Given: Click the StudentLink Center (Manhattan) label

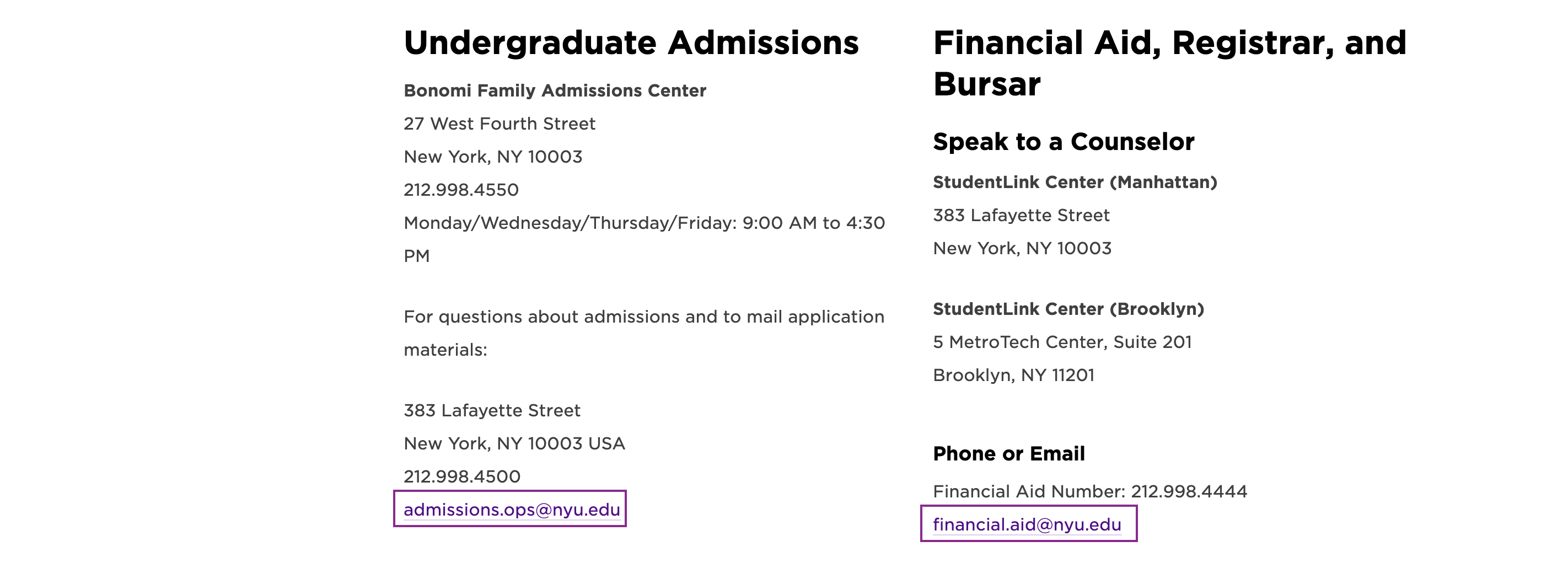Looking at the screenshot, I should [x=1075, y=182].
